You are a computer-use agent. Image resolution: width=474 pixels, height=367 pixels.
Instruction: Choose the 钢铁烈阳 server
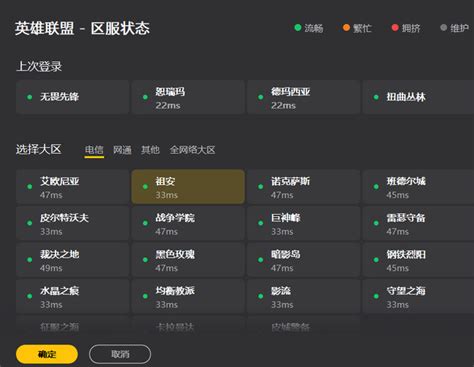click(418, 260)
